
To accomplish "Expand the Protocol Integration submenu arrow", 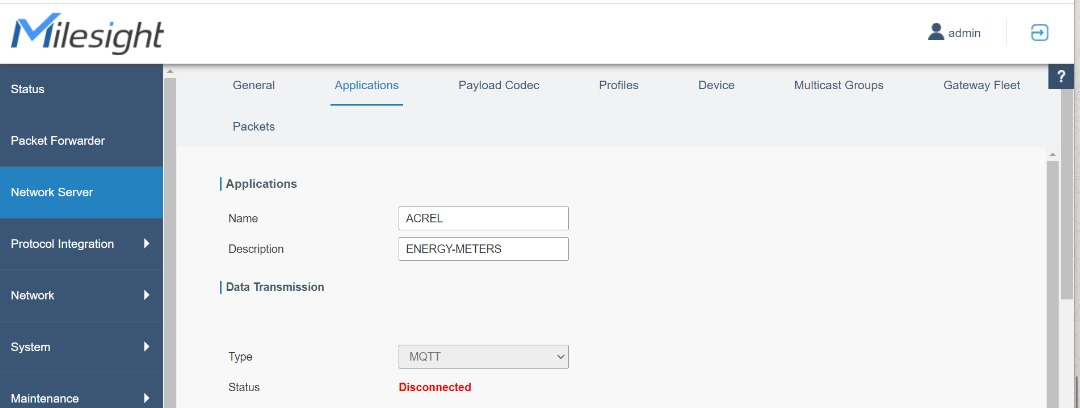I will point(146,243).
